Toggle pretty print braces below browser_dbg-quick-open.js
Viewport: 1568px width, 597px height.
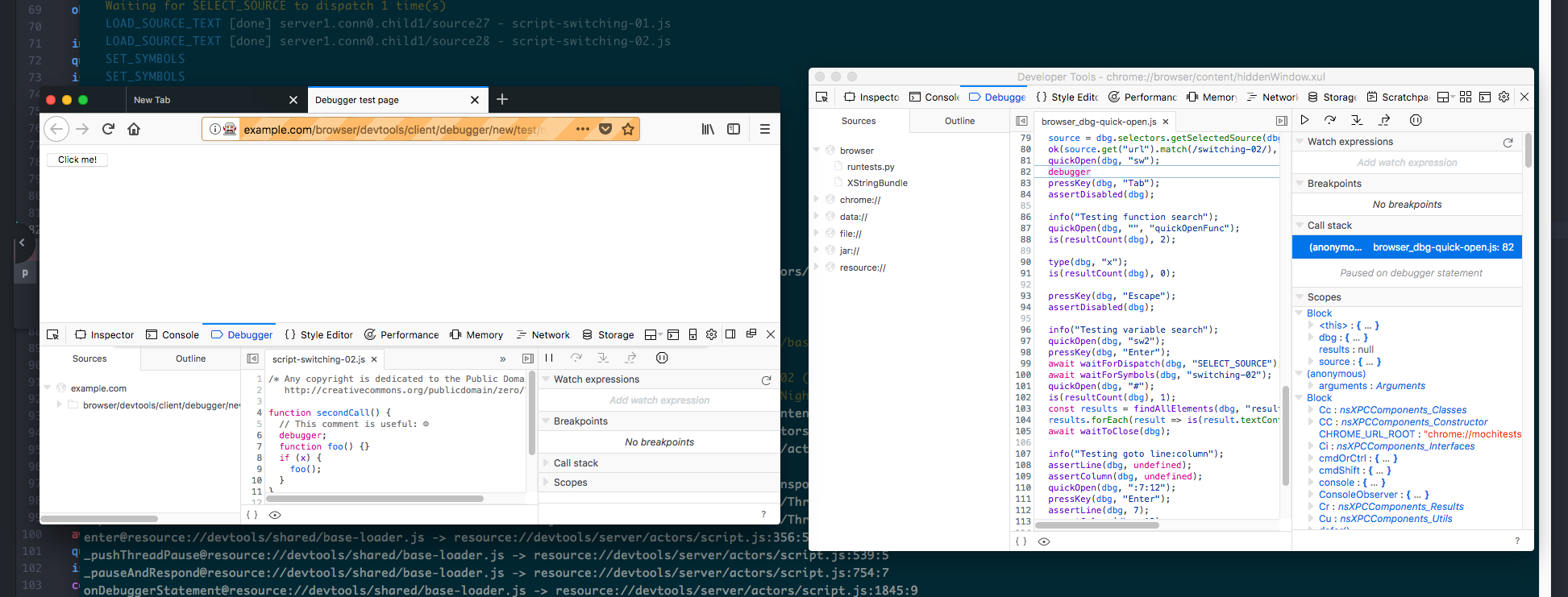click(x=1021, y=541)
